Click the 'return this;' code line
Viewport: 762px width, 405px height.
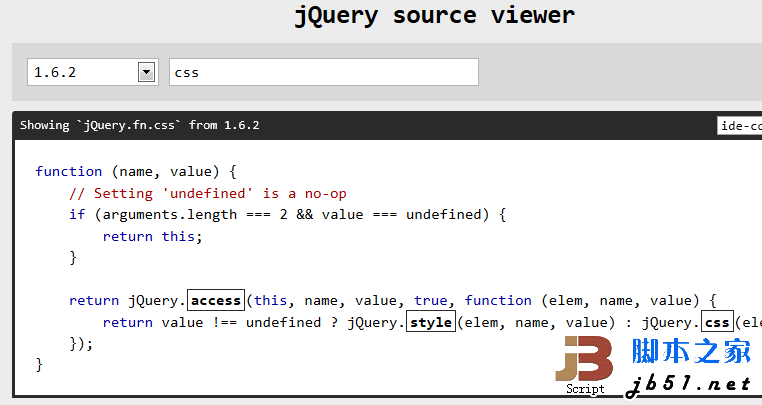pos(152,236)
